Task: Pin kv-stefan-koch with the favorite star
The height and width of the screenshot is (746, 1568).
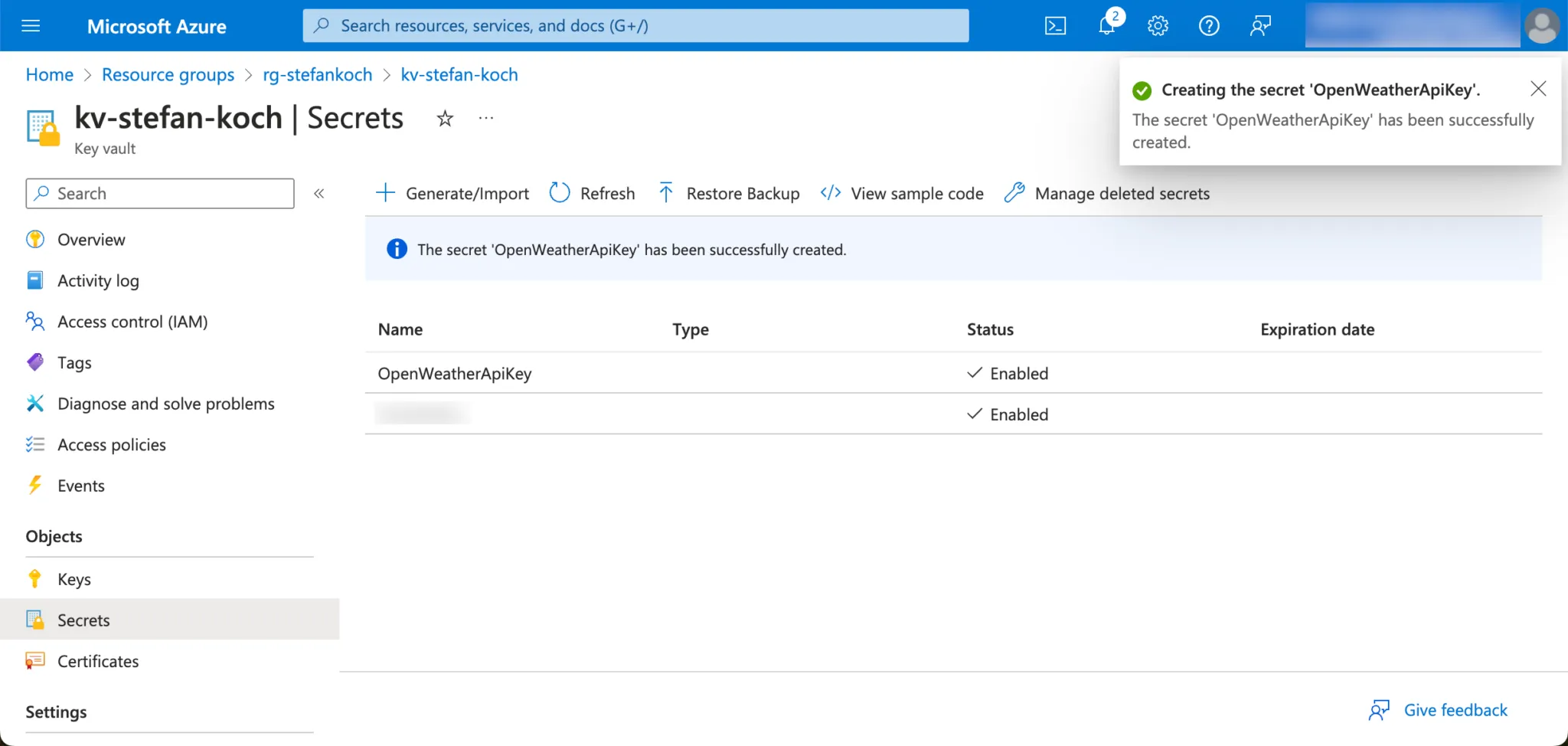Action: [x=445, y=119]
